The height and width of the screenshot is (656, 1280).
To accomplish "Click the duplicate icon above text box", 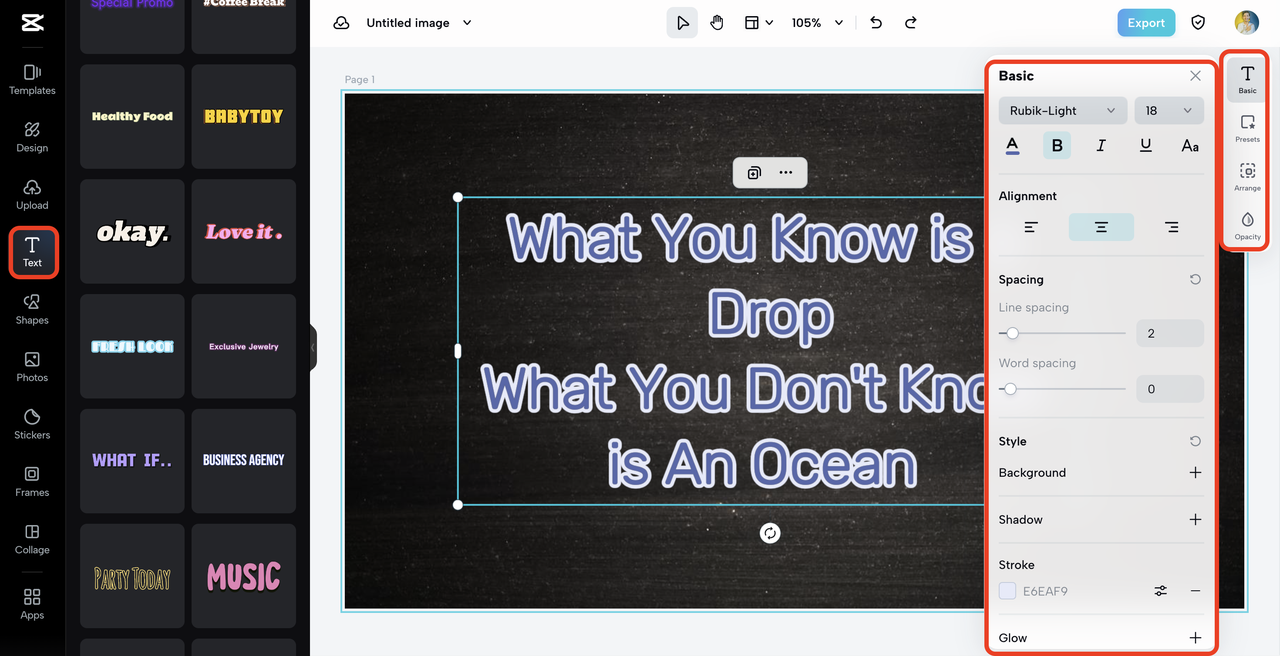I will 754,173.
